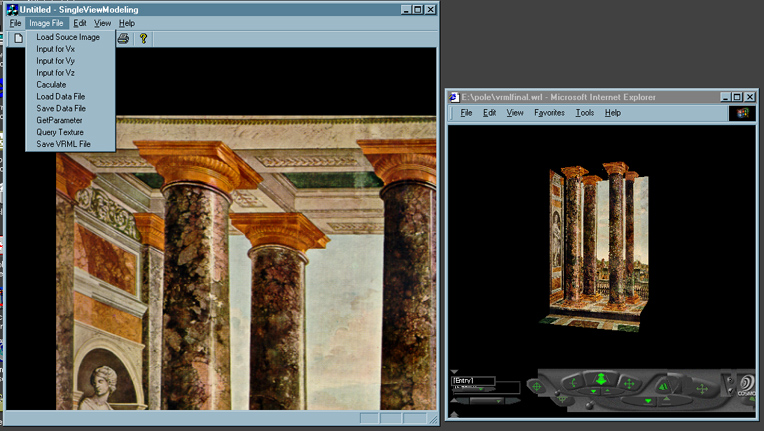
Task: Click the New document toolbar icon
Action: tap(18, 38)
